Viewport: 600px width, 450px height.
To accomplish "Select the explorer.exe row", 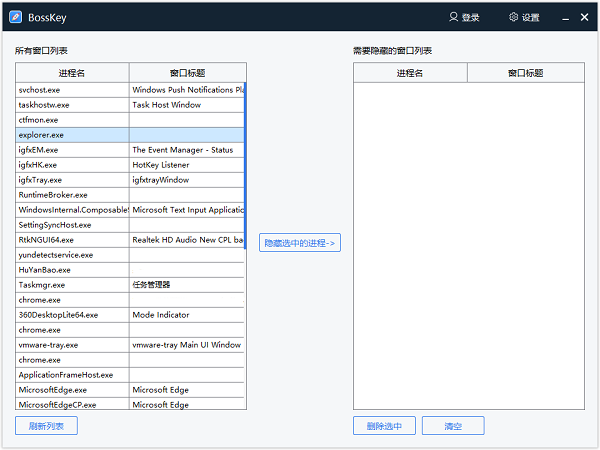I will (x=130, y=135).
